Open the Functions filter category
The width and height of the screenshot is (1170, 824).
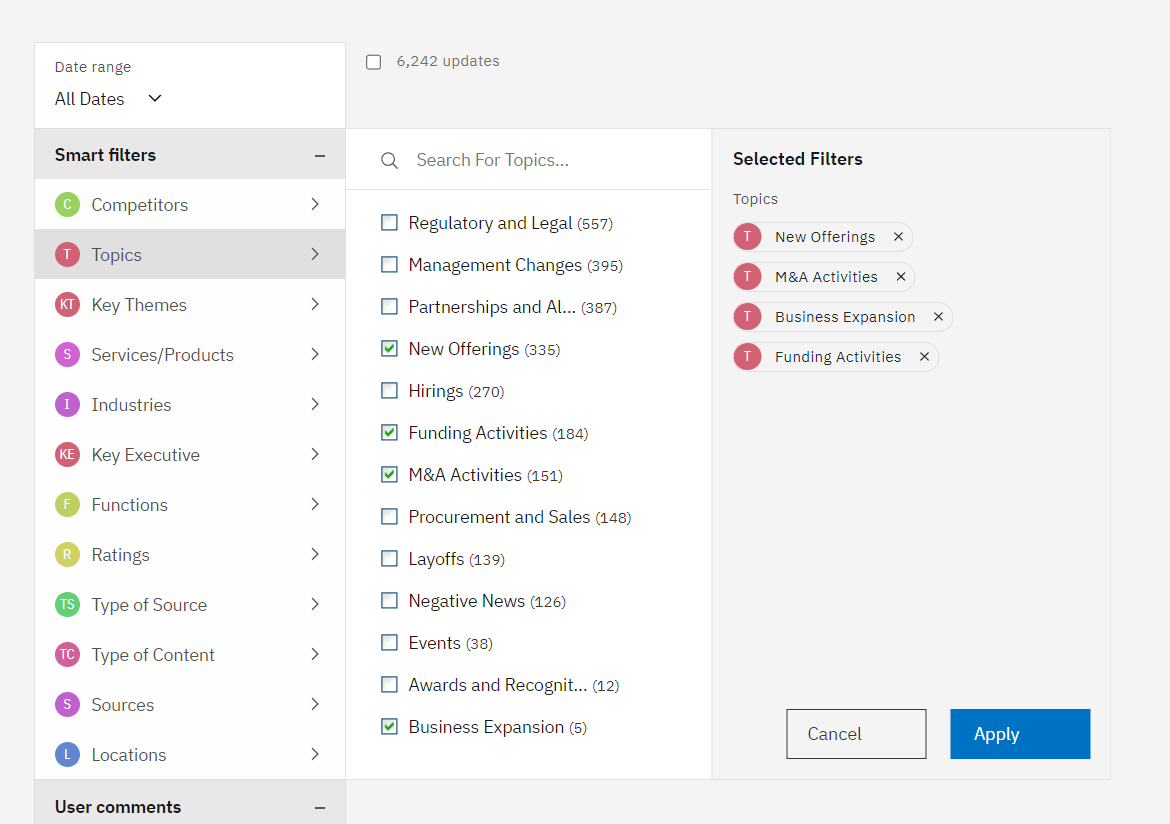pos(190,505)
